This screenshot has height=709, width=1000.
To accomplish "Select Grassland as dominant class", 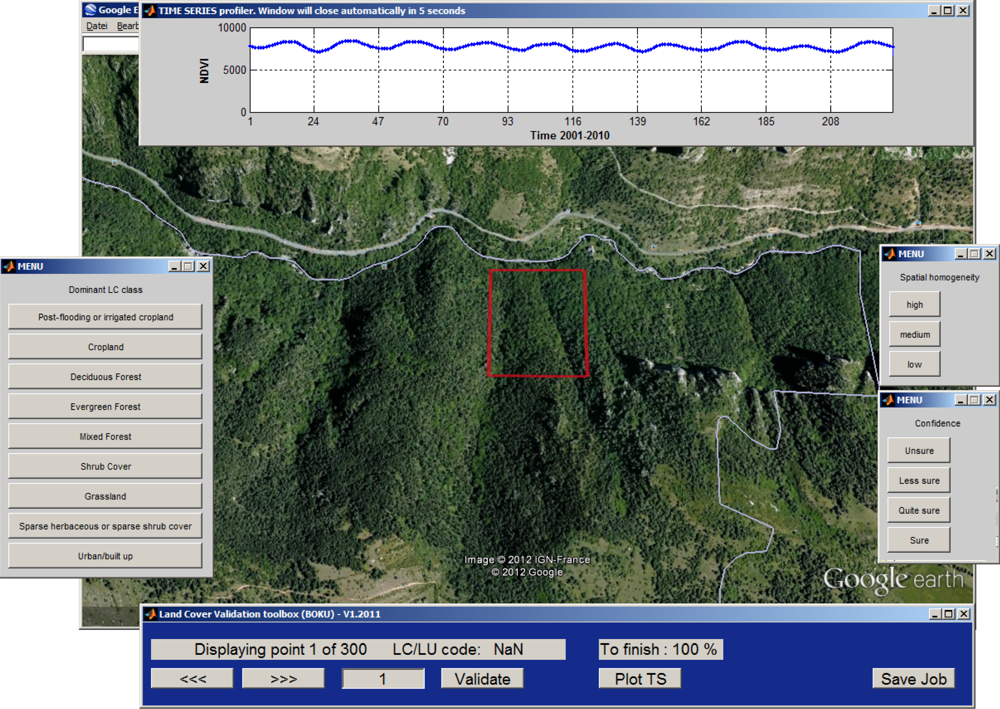I will click(105, 496).
